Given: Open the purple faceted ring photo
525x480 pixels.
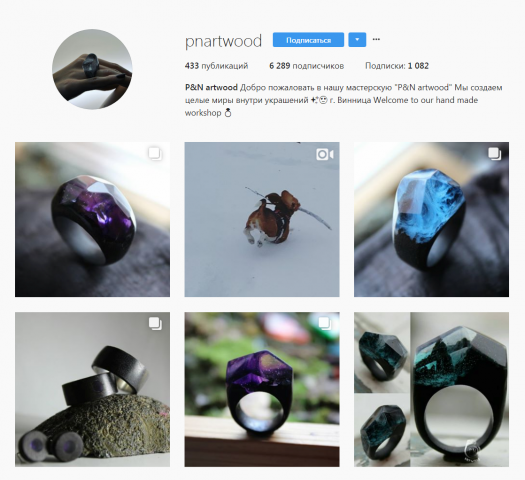Looking at the screenshot, I should coord(92,219).
